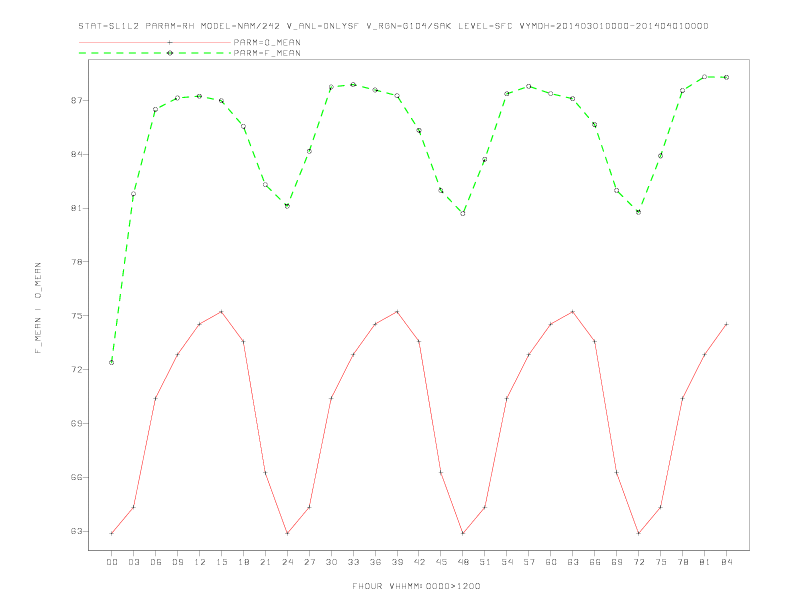Click the x-axis tick label 42
This screenshot has width=792, height=612.
[x=419, y=562]
